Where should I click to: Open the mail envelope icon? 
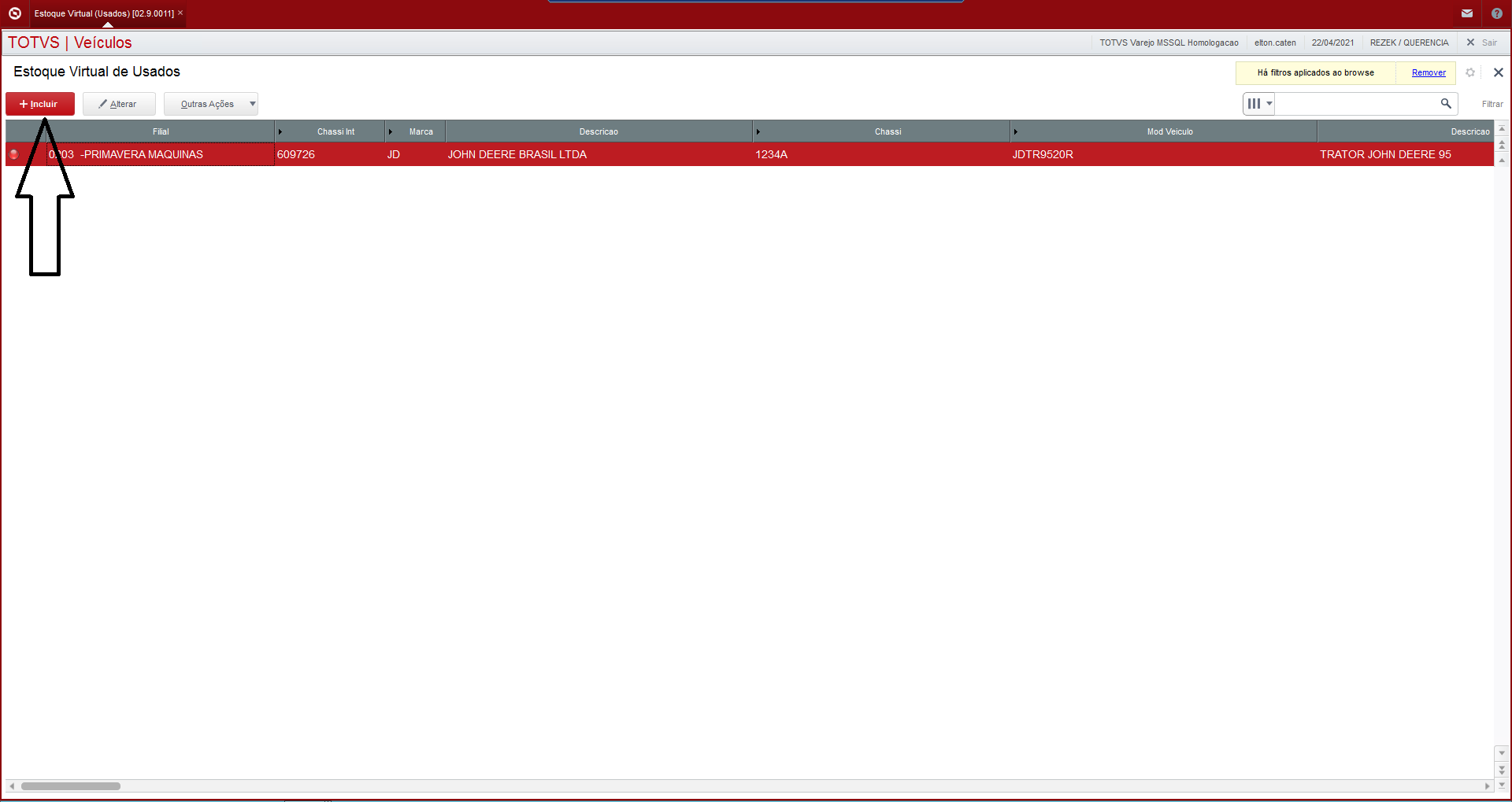point(1467,13)
